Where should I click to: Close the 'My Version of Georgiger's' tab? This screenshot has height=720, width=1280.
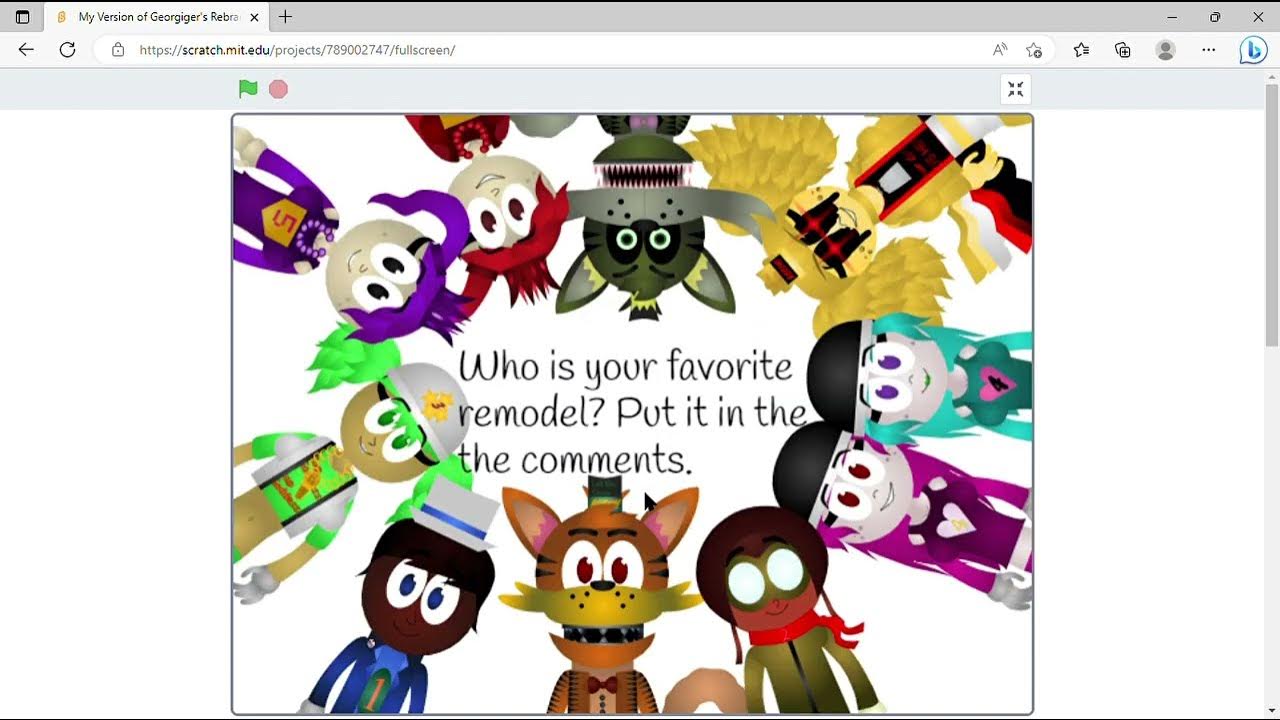pyautogui.click(x=254, y=17)
